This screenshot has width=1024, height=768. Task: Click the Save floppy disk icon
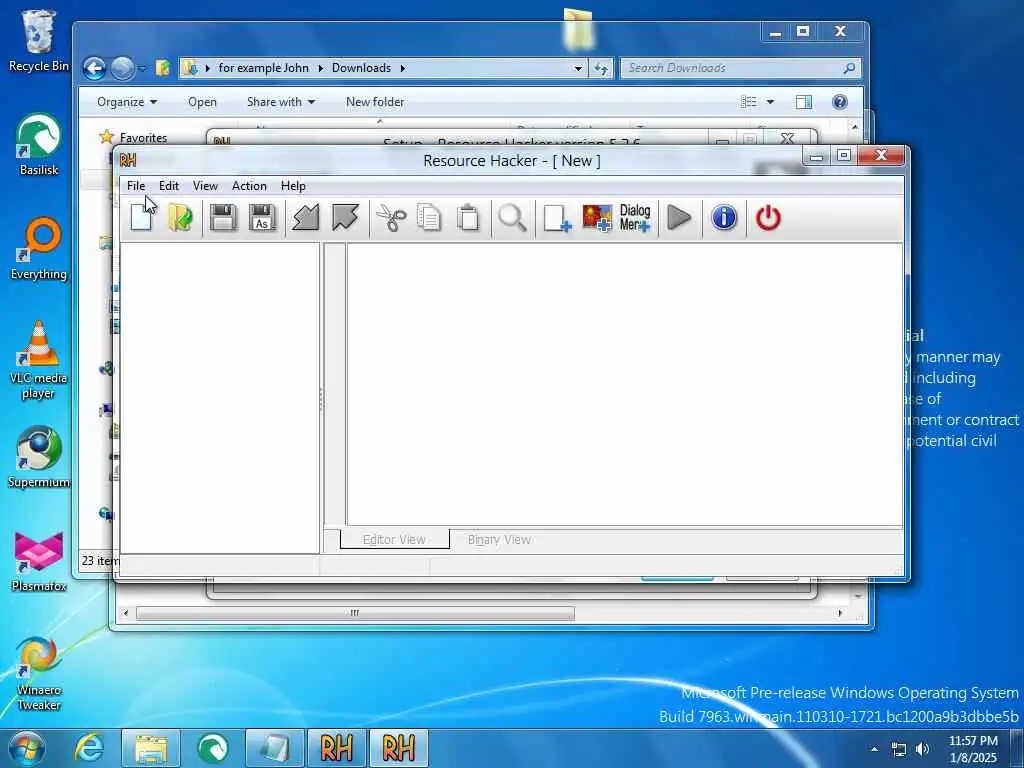pyautogui.click(x=223, y=217)
